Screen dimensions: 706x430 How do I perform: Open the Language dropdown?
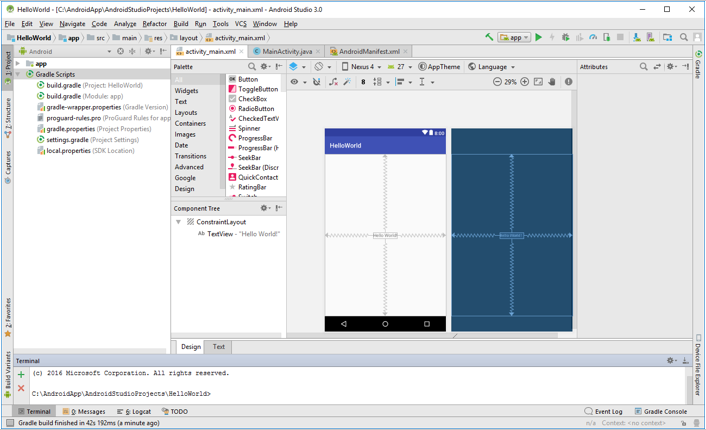click(x=492, y=67)
